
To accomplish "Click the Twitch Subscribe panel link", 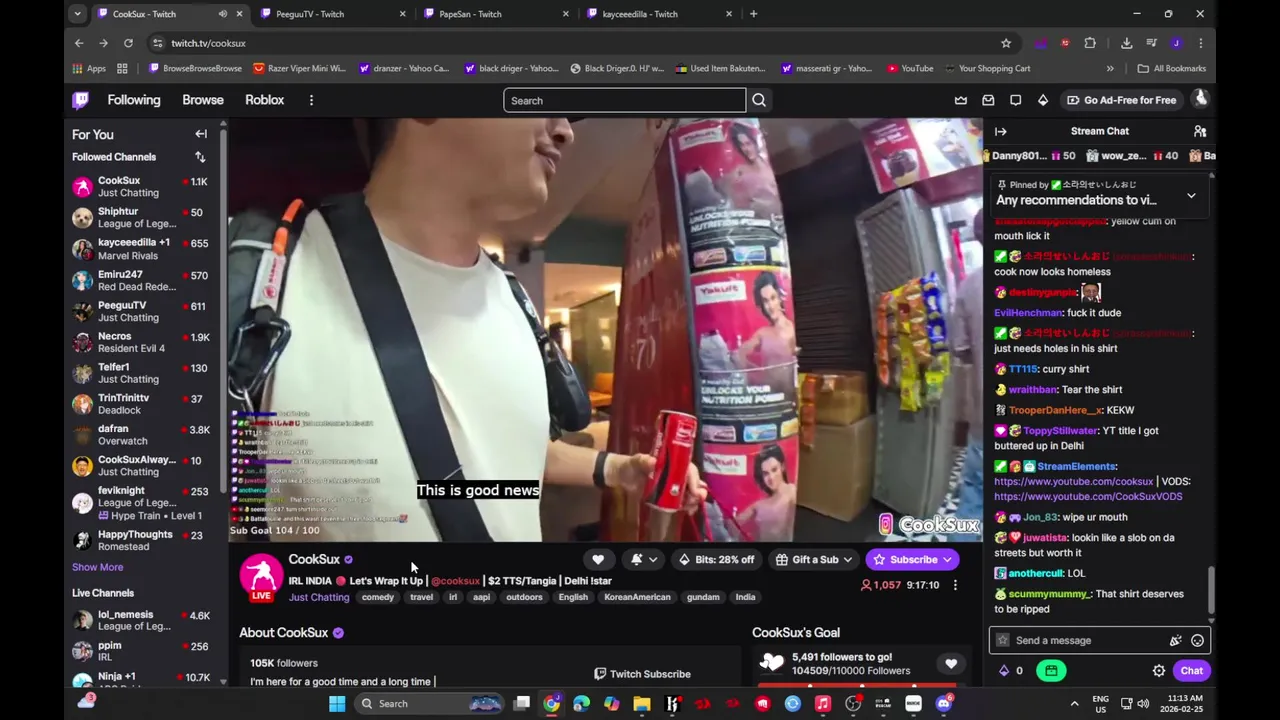I will coord(642,674).
